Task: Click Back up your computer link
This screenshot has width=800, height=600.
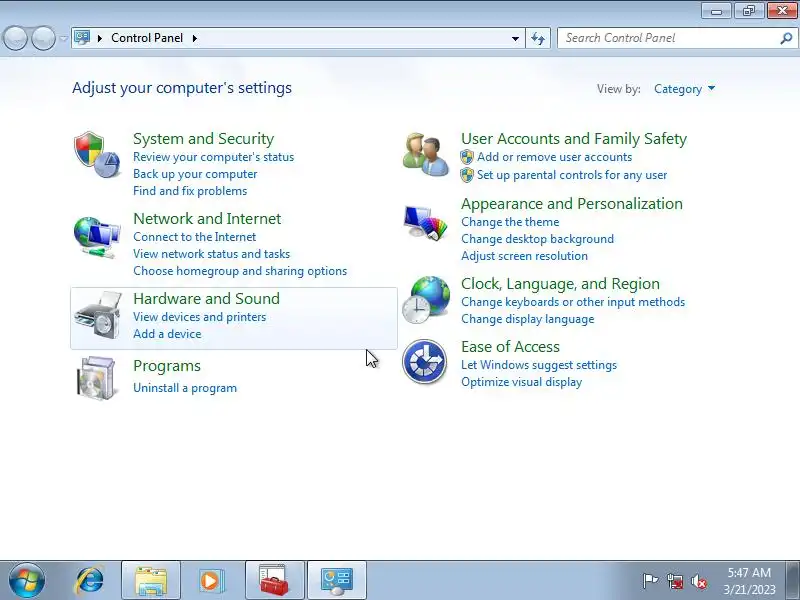Action: (195, 174)
